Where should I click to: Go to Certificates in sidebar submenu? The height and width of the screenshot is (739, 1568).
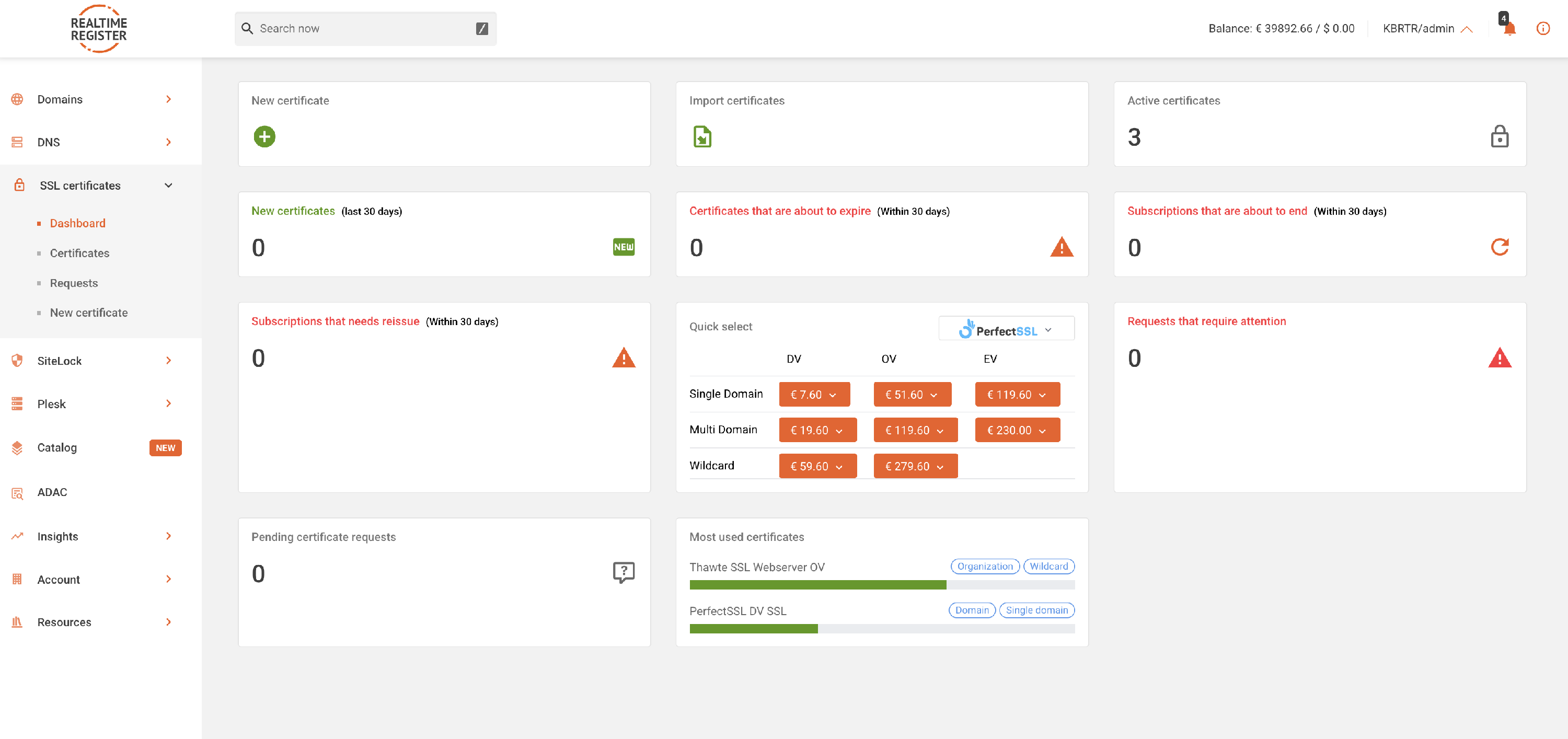pos(80,253)
